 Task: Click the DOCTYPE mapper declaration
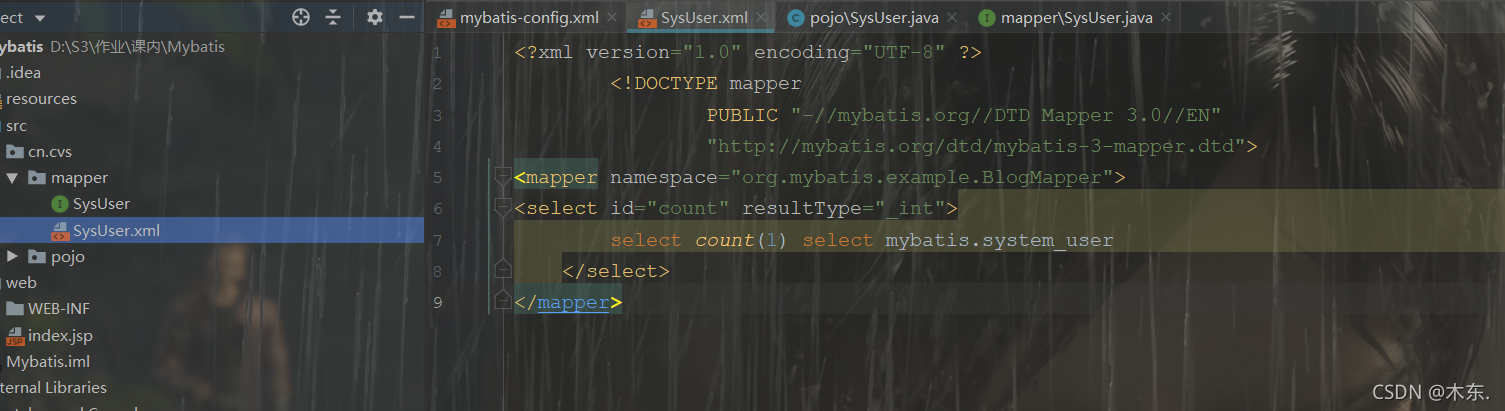tap(706, 84)
